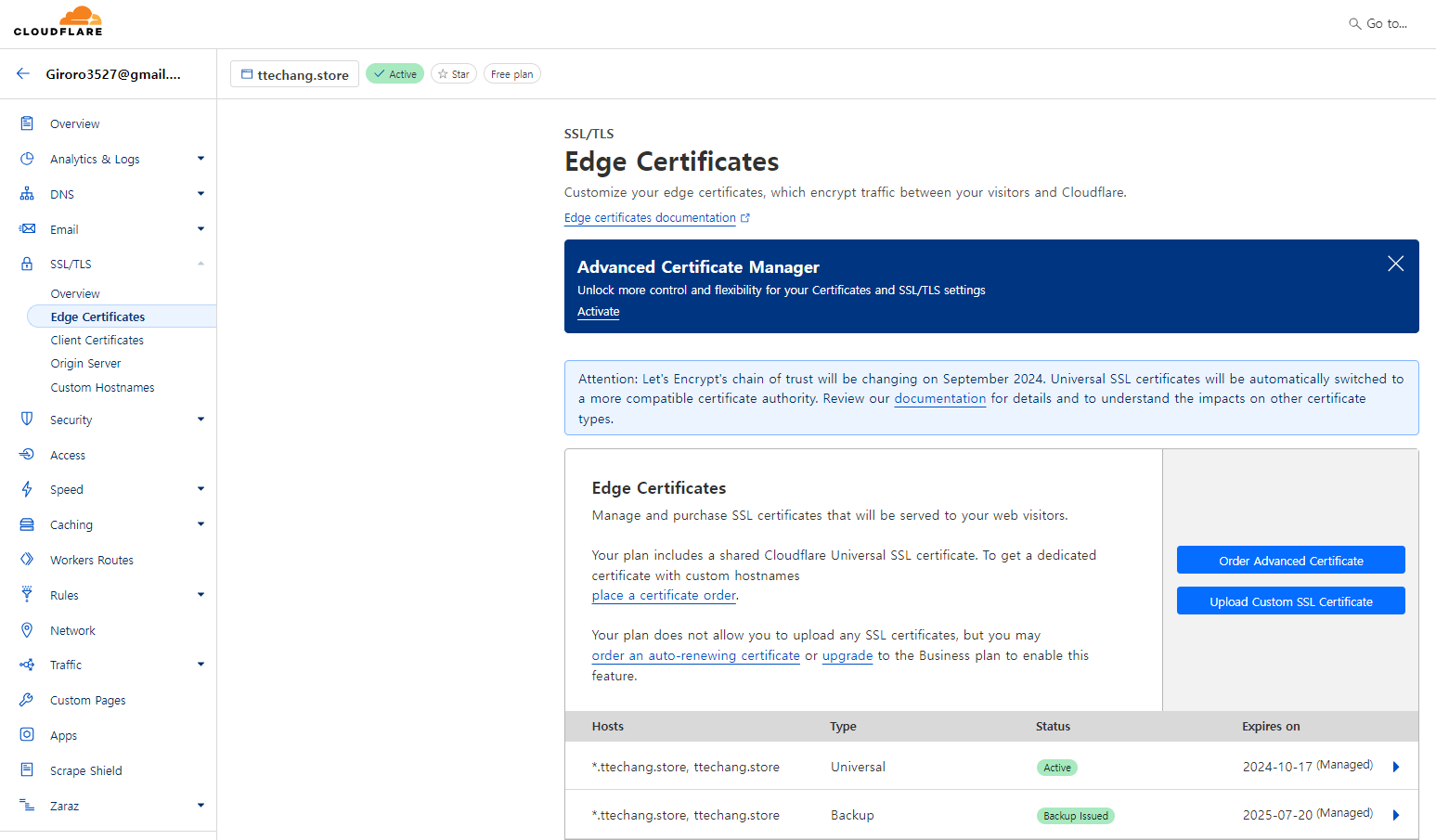
Task: Click the back arrow beside account email
Action: click(x=23, y=73)
